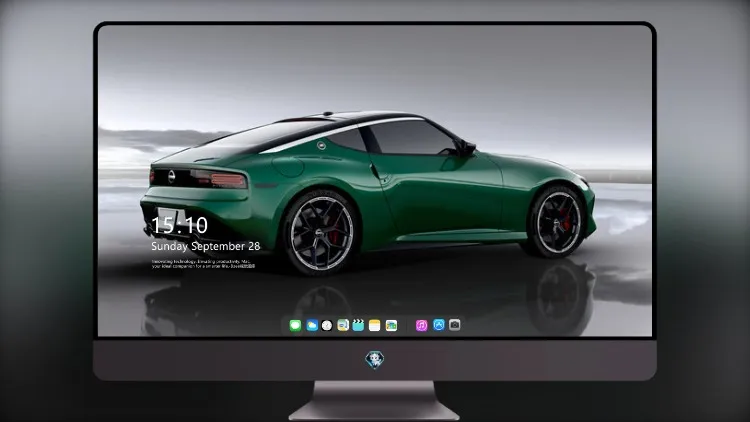Click the Sunday September 28 date
Viewport: 750px width, 422px height.
(206, 246)
